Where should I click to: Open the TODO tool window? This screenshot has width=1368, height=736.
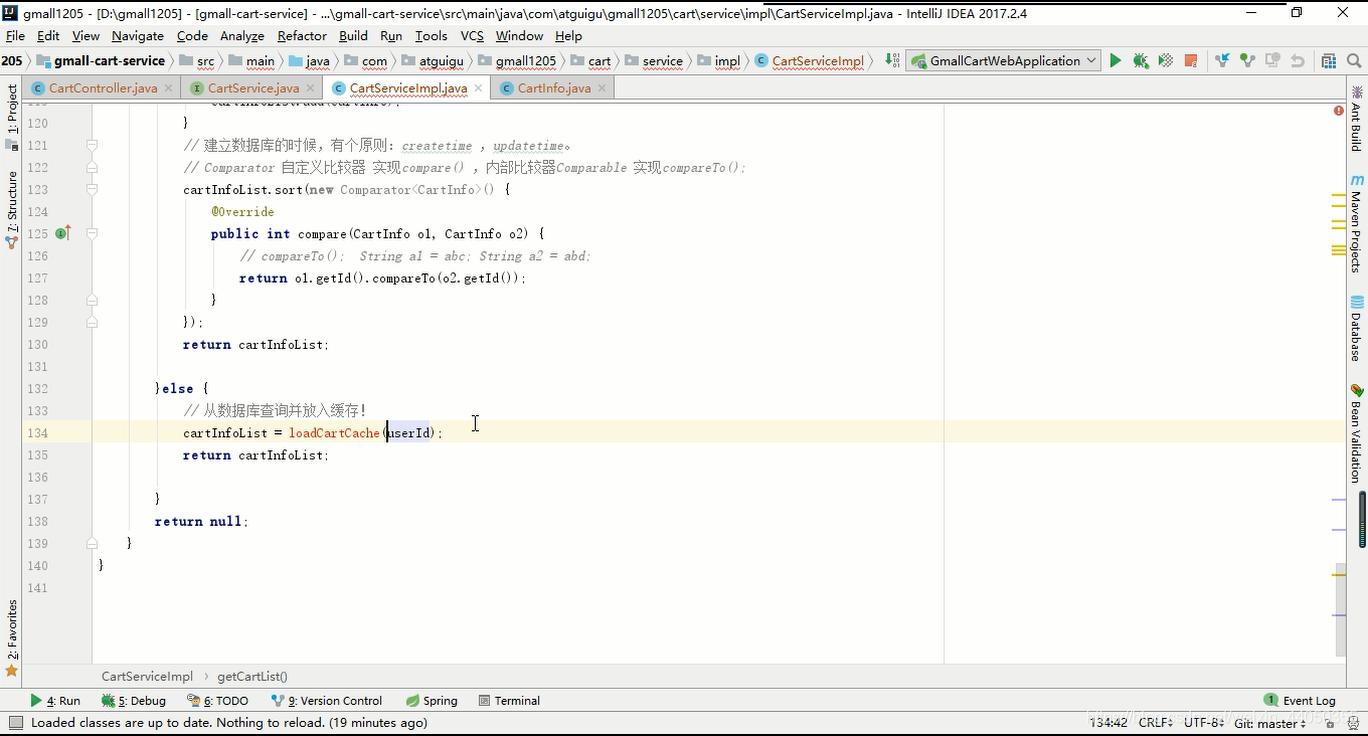[218, 700]
